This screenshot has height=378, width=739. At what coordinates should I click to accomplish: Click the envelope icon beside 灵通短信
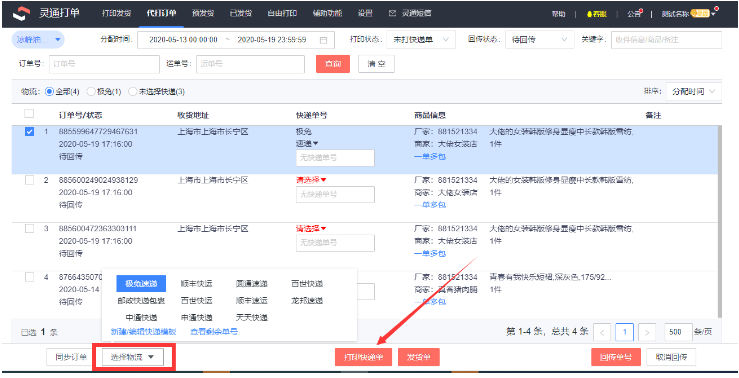tap(392, 13)
